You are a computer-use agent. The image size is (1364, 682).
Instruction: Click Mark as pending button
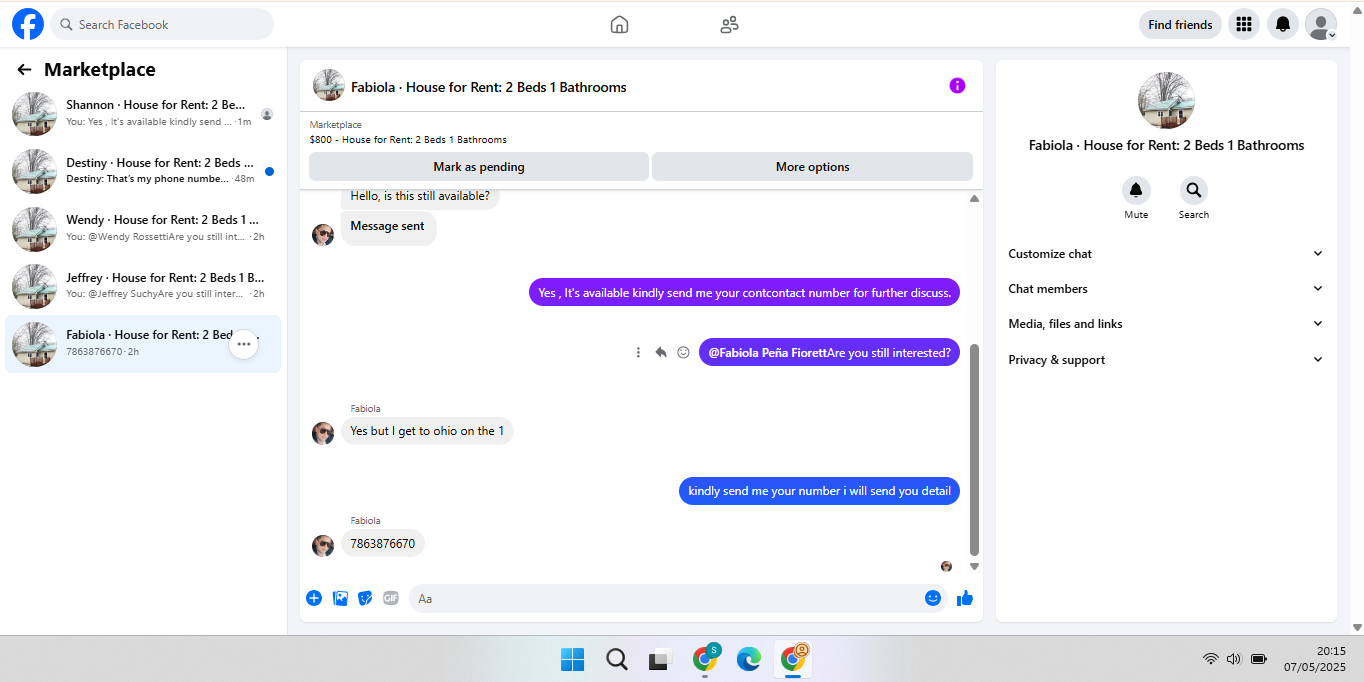tap(479, 167)
